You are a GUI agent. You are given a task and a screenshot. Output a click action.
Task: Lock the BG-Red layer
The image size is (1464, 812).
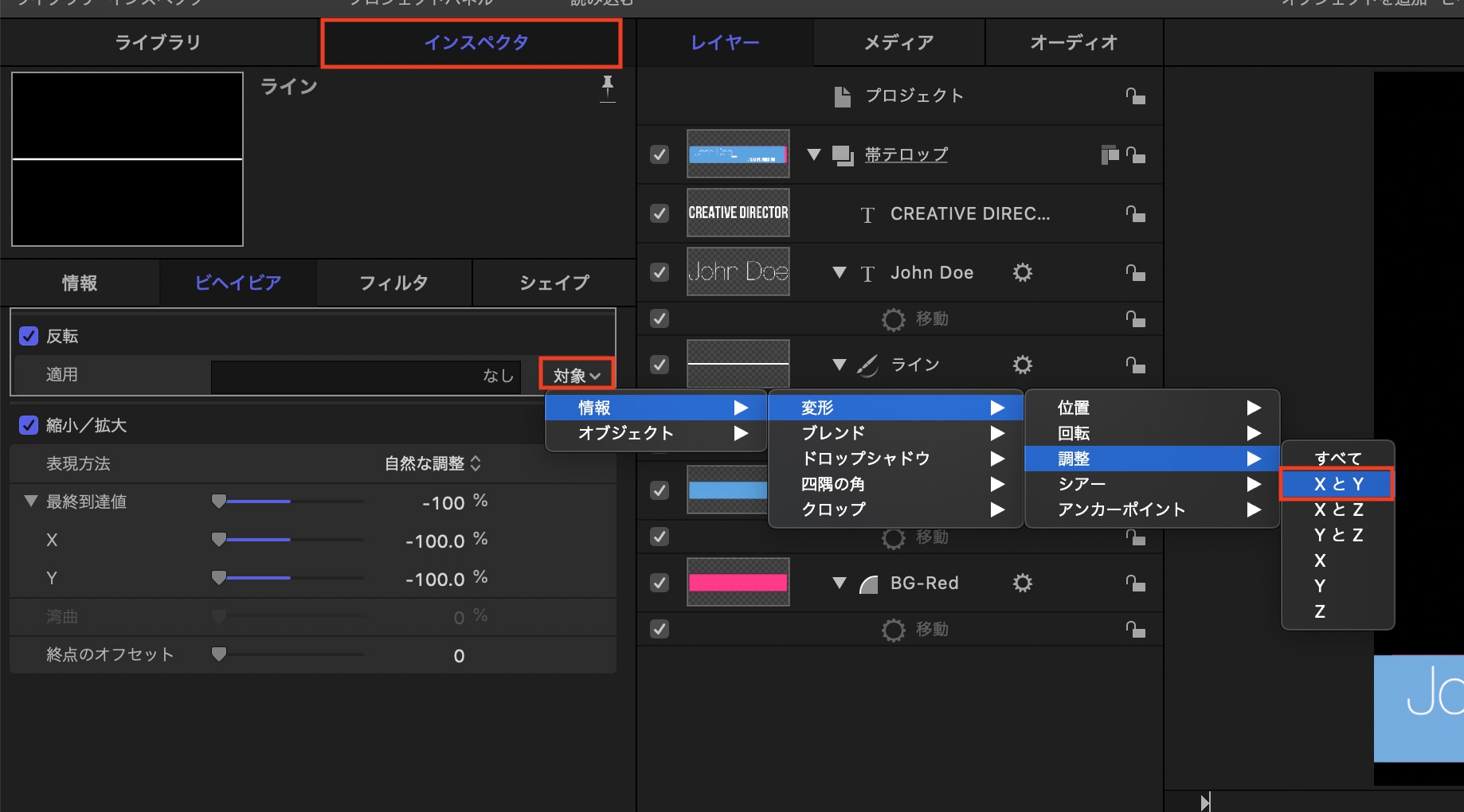tap(1135, 584)
